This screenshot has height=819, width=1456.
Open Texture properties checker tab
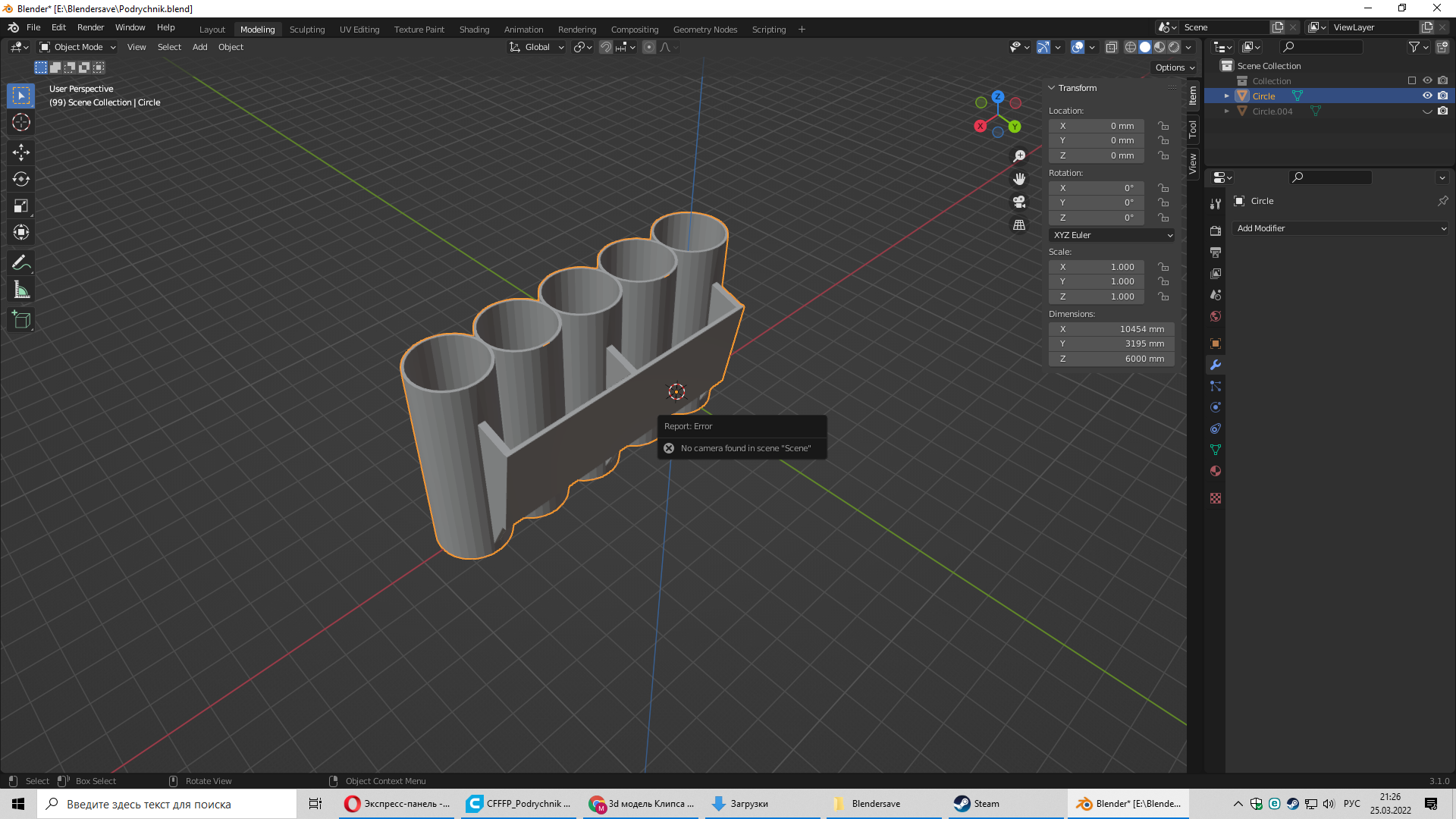coord(1216,498)
